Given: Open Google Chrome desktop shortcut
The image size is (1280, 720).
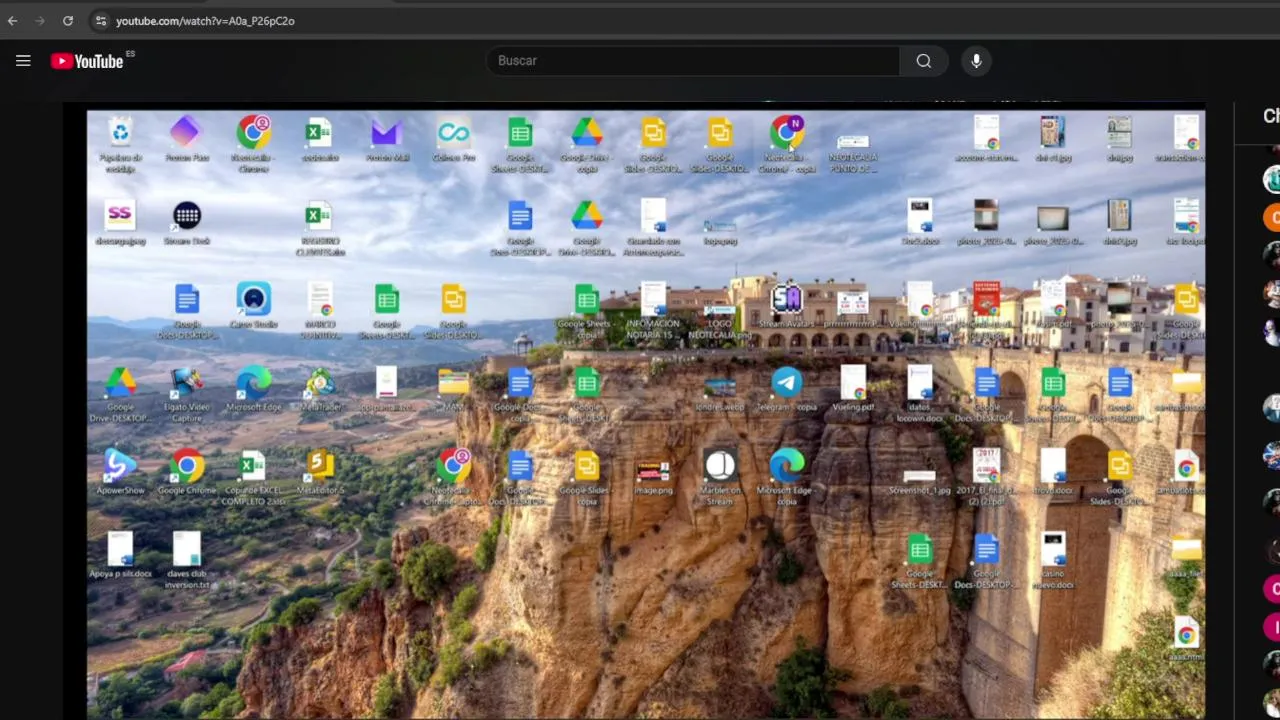Looking at the screenshot, I should coord(186,472).
